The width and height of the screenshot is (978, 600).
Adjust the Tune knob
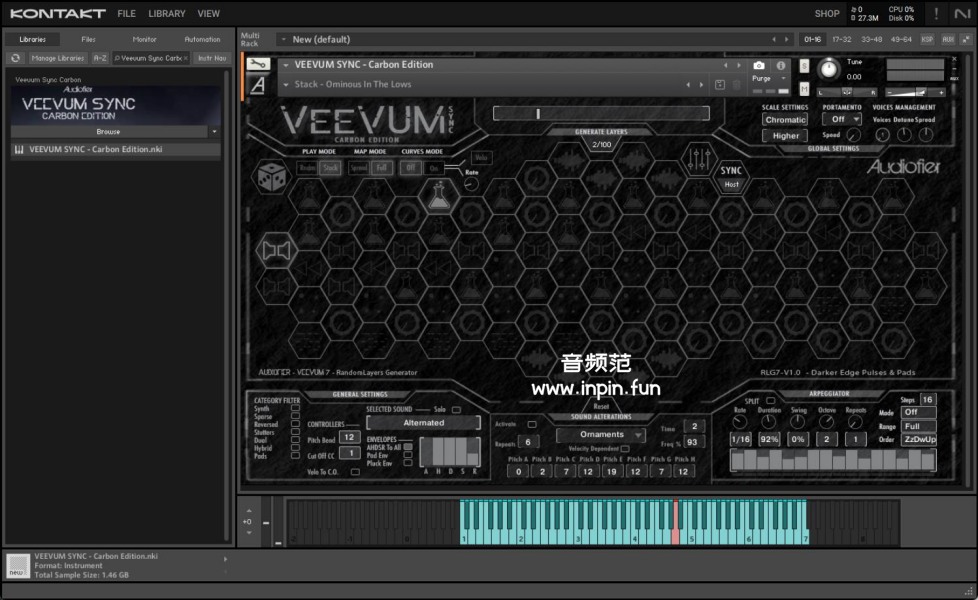[x=829, y=69]
